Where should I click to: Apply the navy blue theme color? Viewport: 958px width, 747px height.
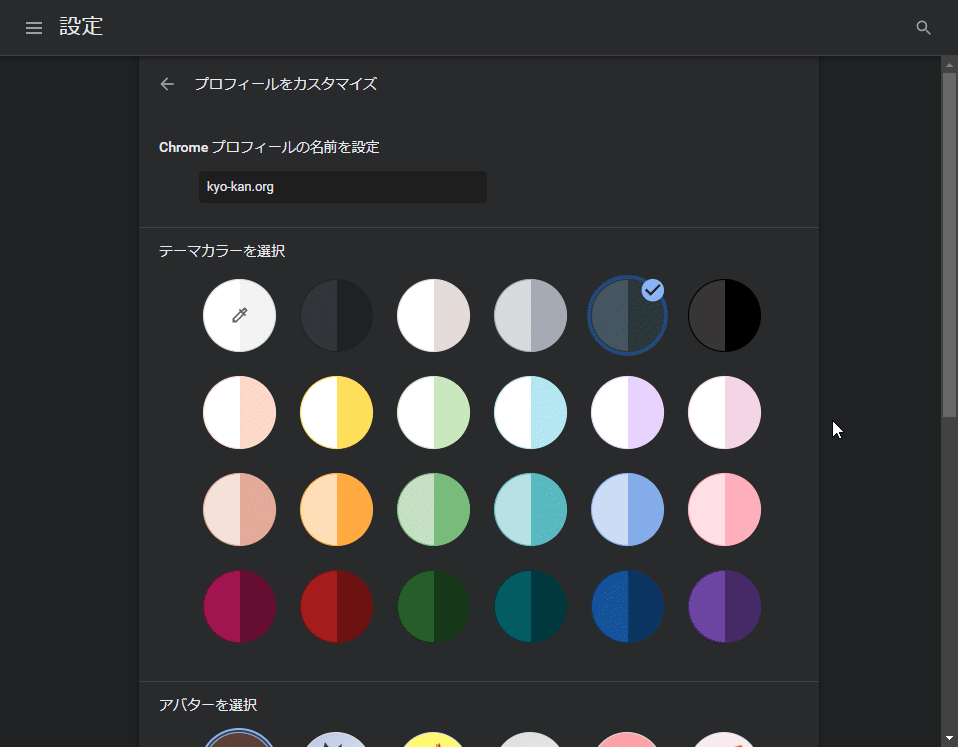pyautogui.click(x=627, y=607)
